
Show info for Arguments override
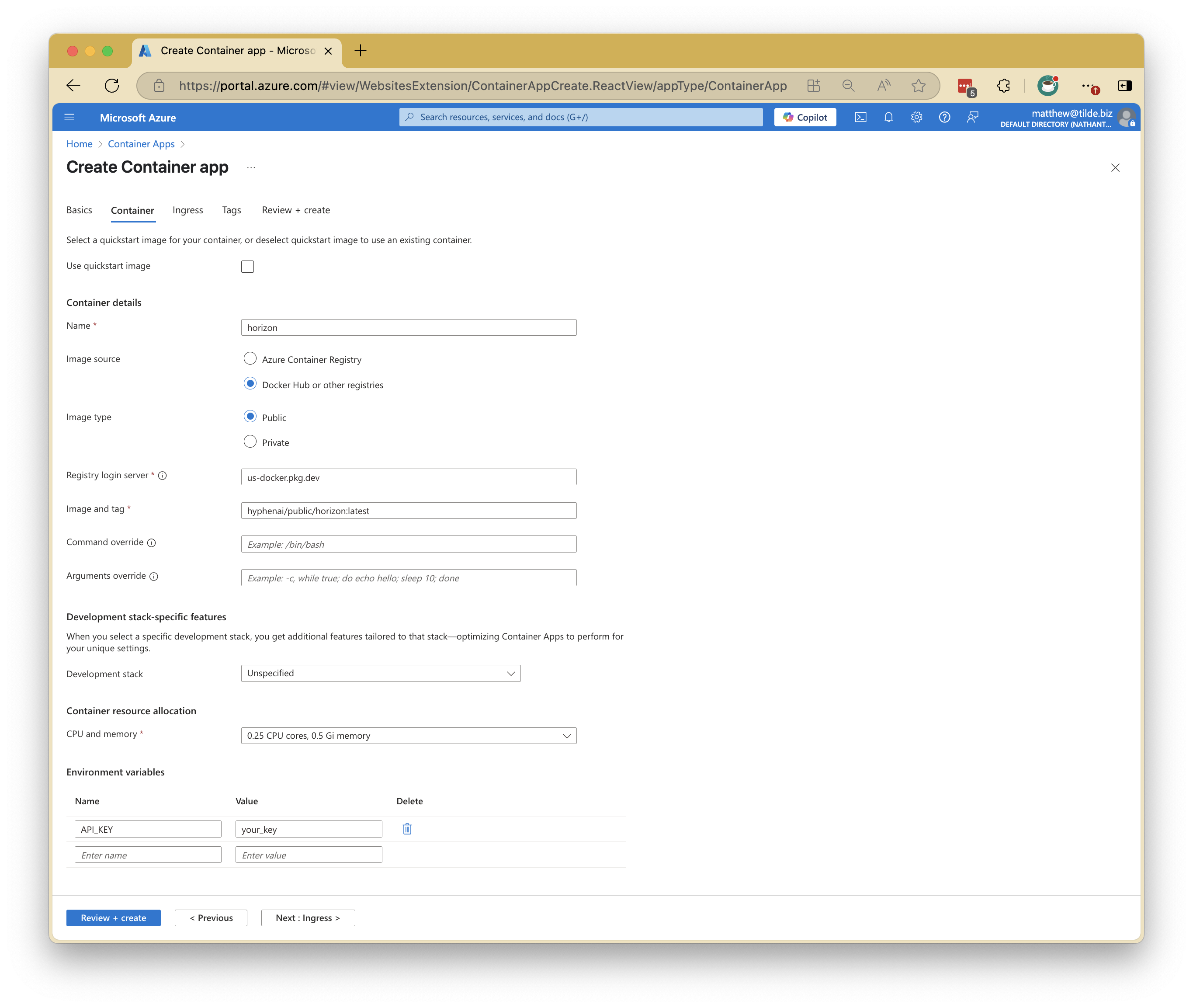154,577
